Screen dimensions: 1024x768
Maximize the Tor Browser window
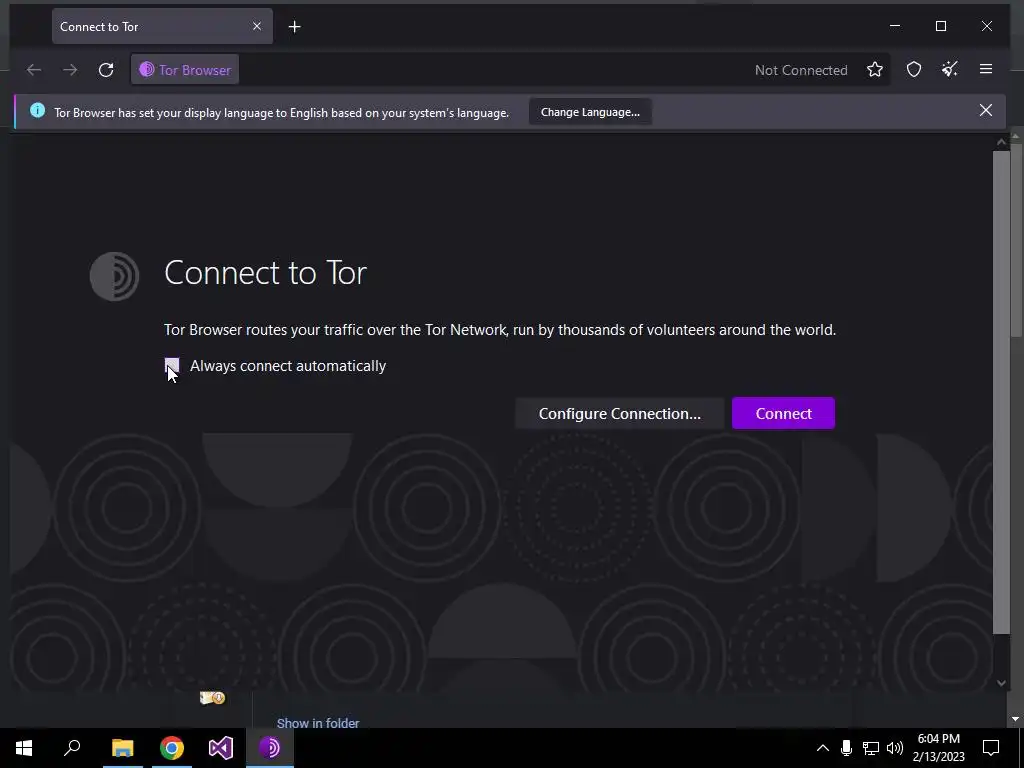click(941, 26)
